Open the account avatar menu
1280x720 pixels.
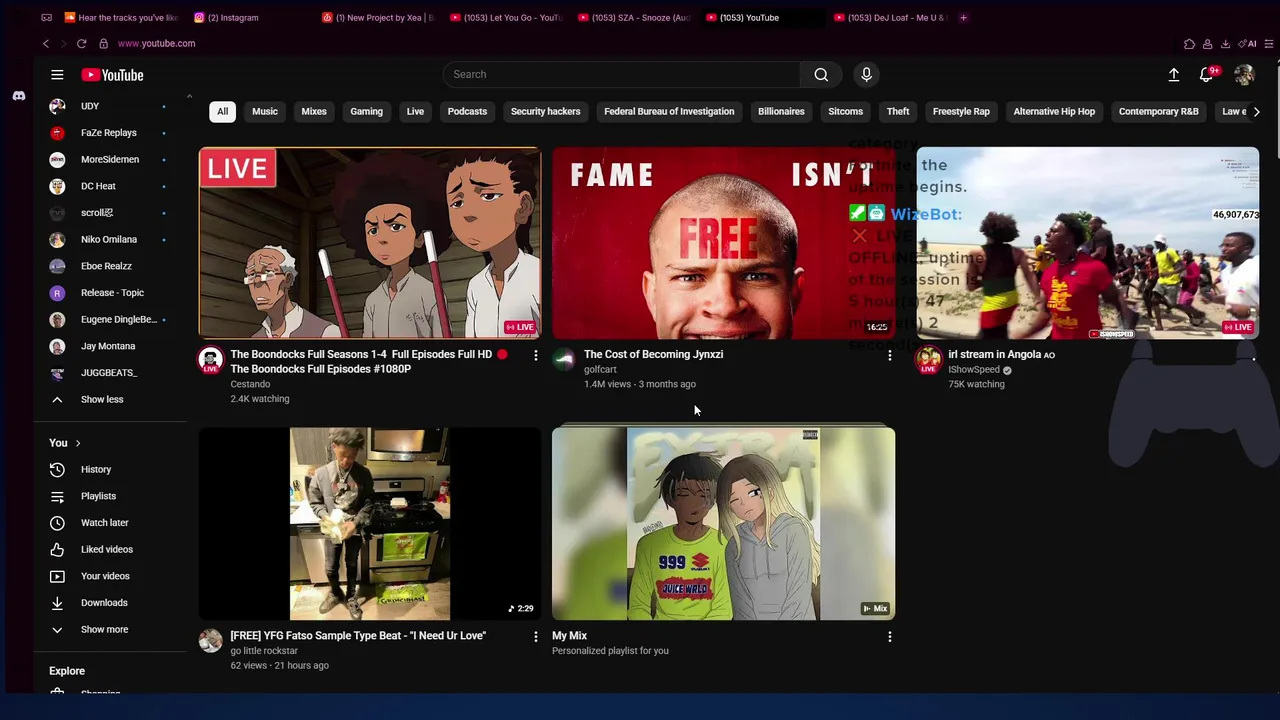pos(1244,75)
